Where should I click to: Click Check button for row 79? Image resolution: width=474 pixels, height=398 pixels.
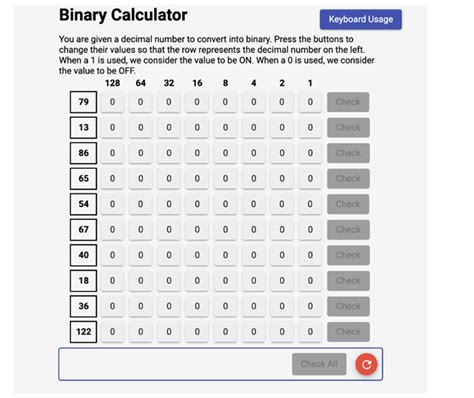point(348,102)
